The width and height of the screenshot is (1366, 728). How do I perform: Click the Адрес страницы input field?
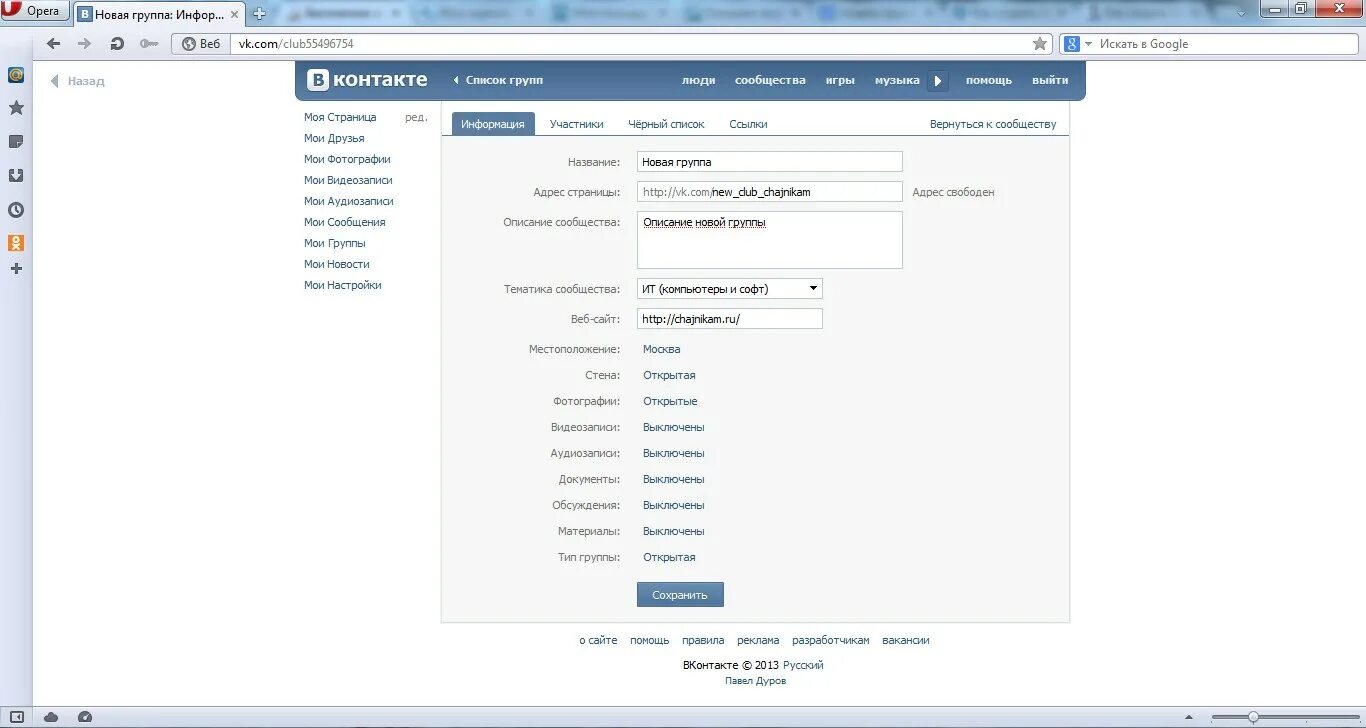pos(770,192)
